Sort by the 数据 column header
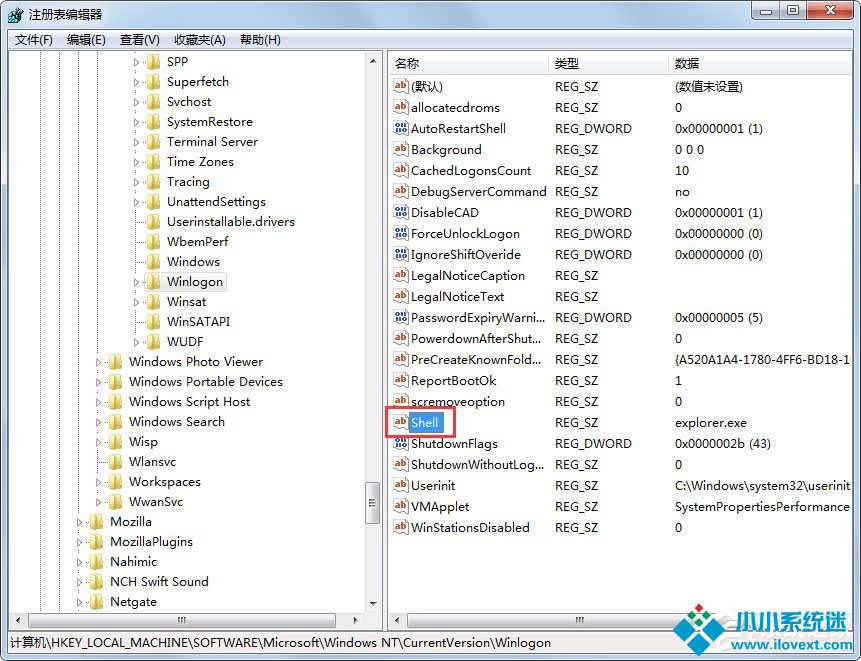 pos(761,63)
